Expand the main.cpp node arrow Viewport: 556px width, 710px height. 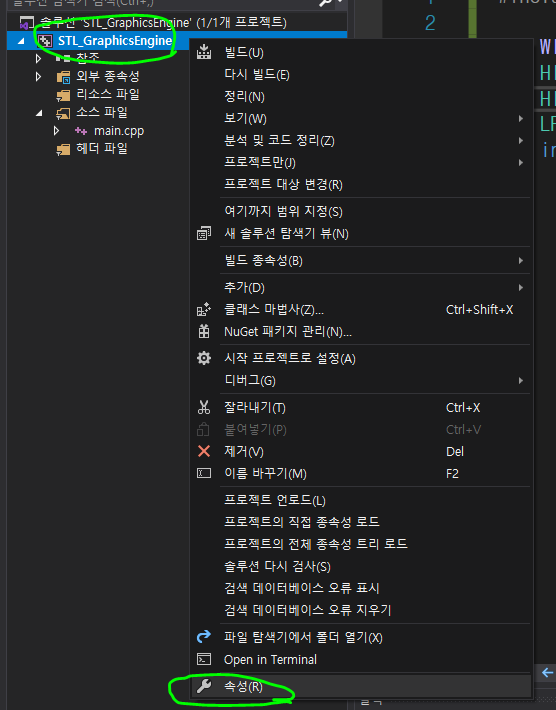tap(56, 131)
